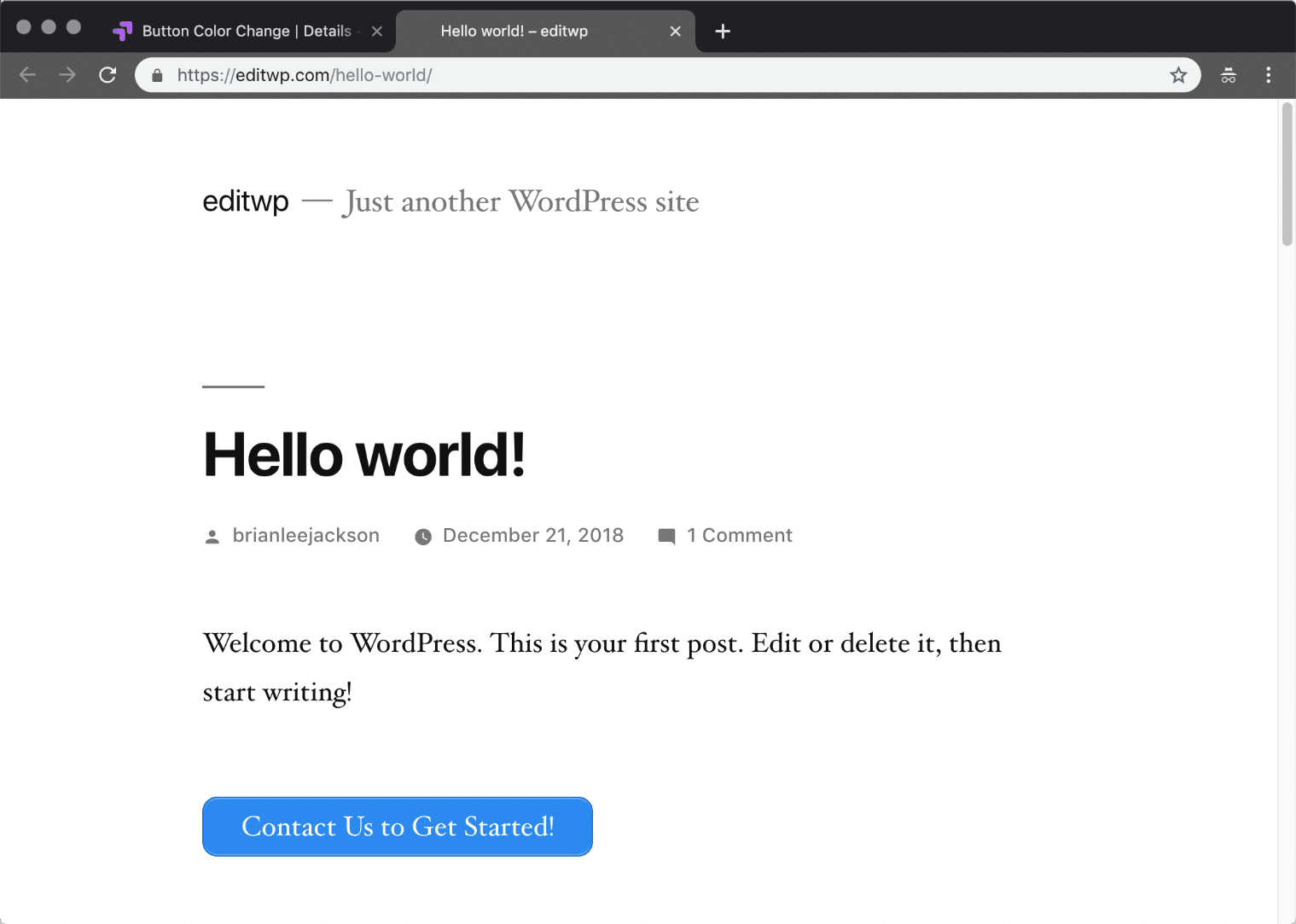Click the vertical page scrollbar thumb
This screenshot has height=924, width=1296.
[x=1287, y=175]
